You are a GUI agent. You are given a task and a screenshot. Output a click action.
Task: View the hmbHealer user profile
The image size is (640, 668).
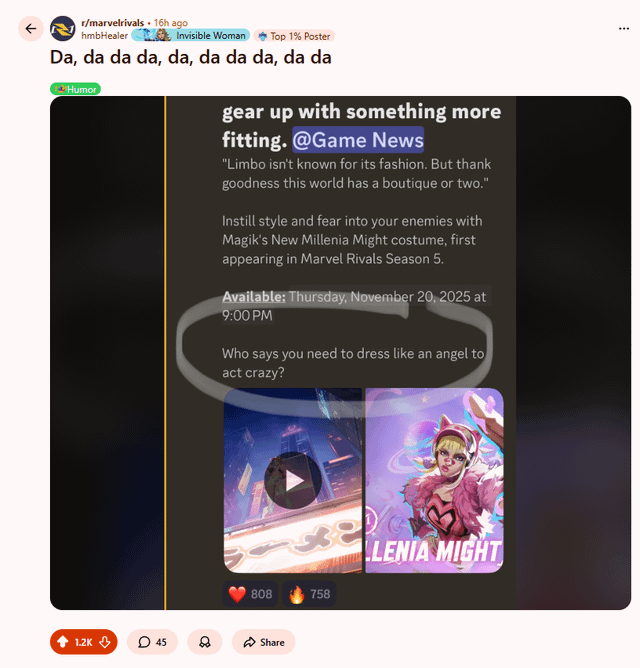coord(104,36)
